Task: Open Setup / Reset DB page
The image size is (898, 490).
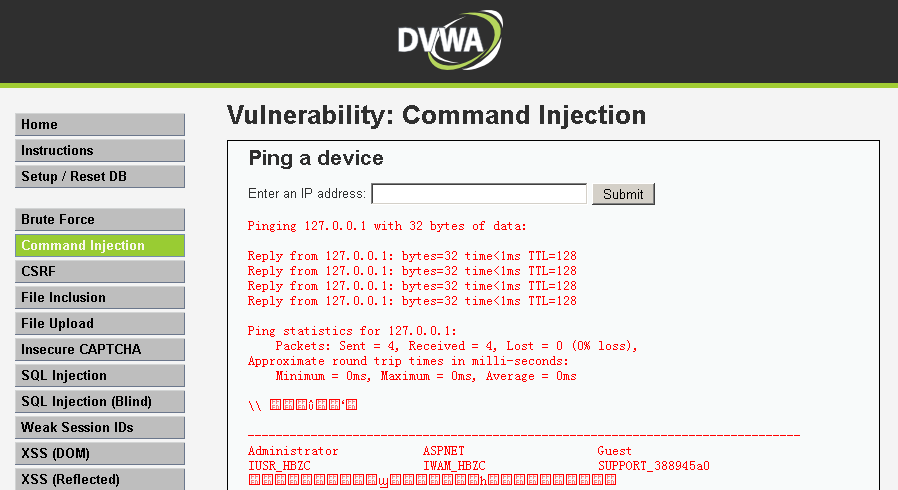Action: [x=100, y=177]
